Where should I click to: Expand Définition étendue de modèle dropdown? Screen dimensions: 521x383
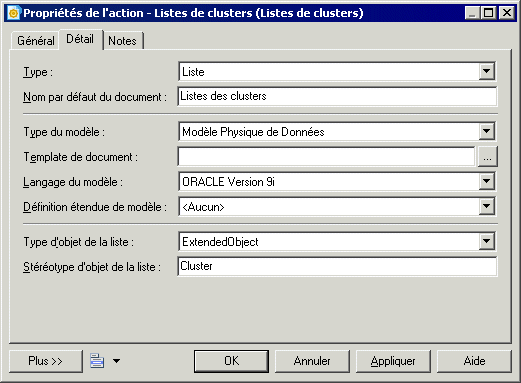pyautogui.click(x=487, y=206)
